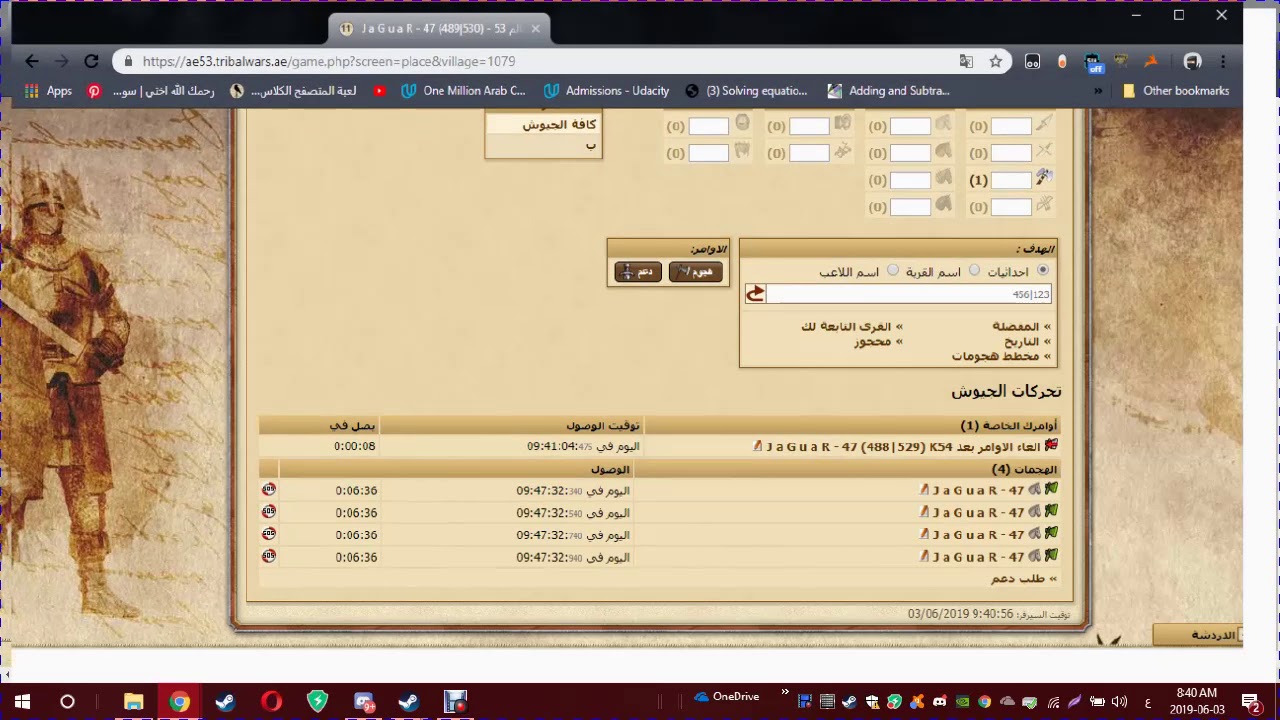Viewport: 1280px width, 720px height.
Task: Click the nobleman quantity input field
Action: [708, 153]
